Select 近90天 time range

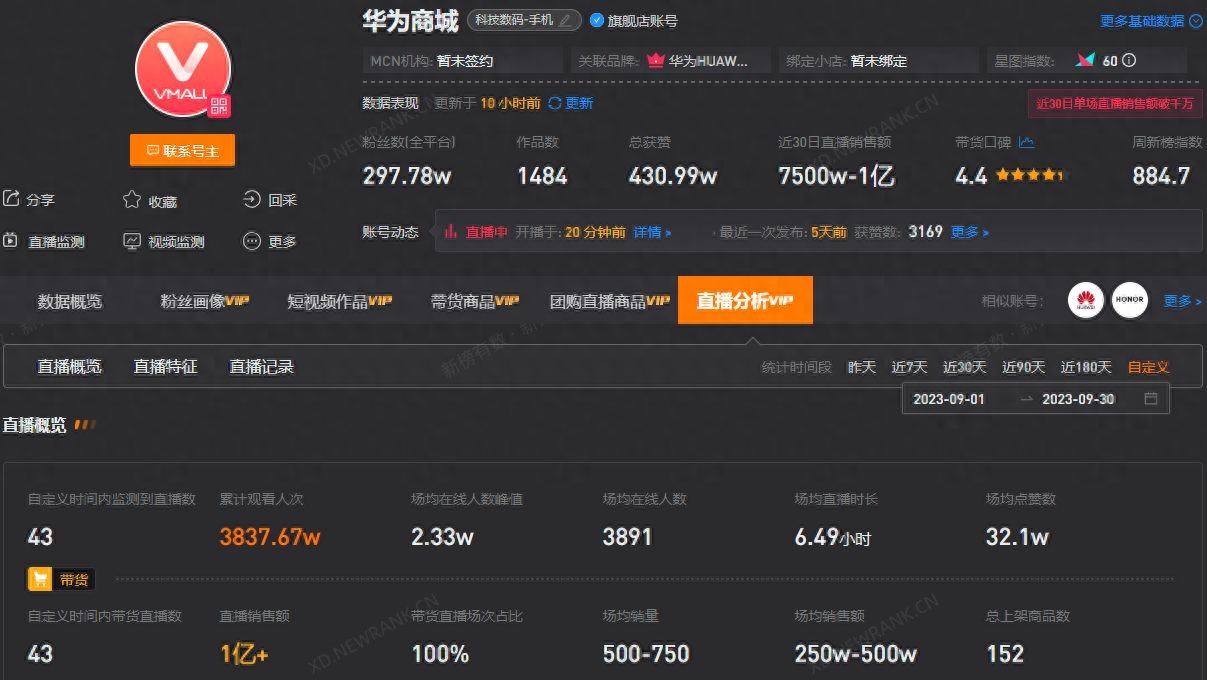coord(1024,368)
